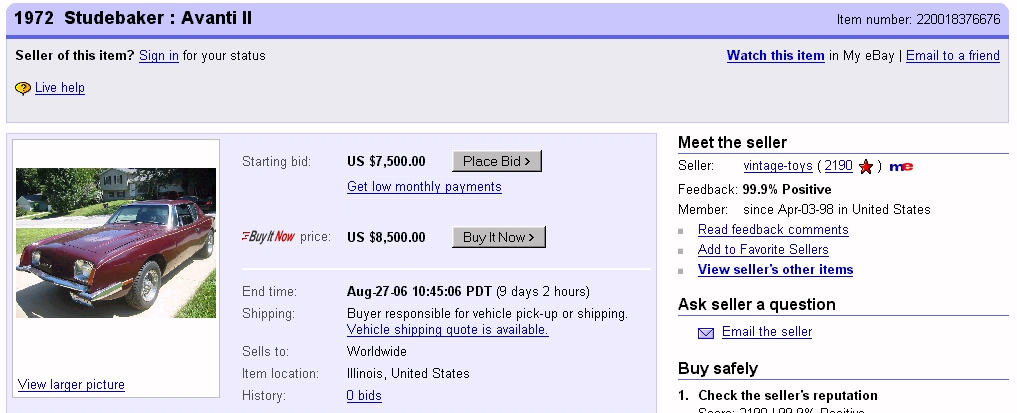This screenshot has width=1017, height=413.
Task: Click Add to Favorite Sellers
Action: (763, 250)
